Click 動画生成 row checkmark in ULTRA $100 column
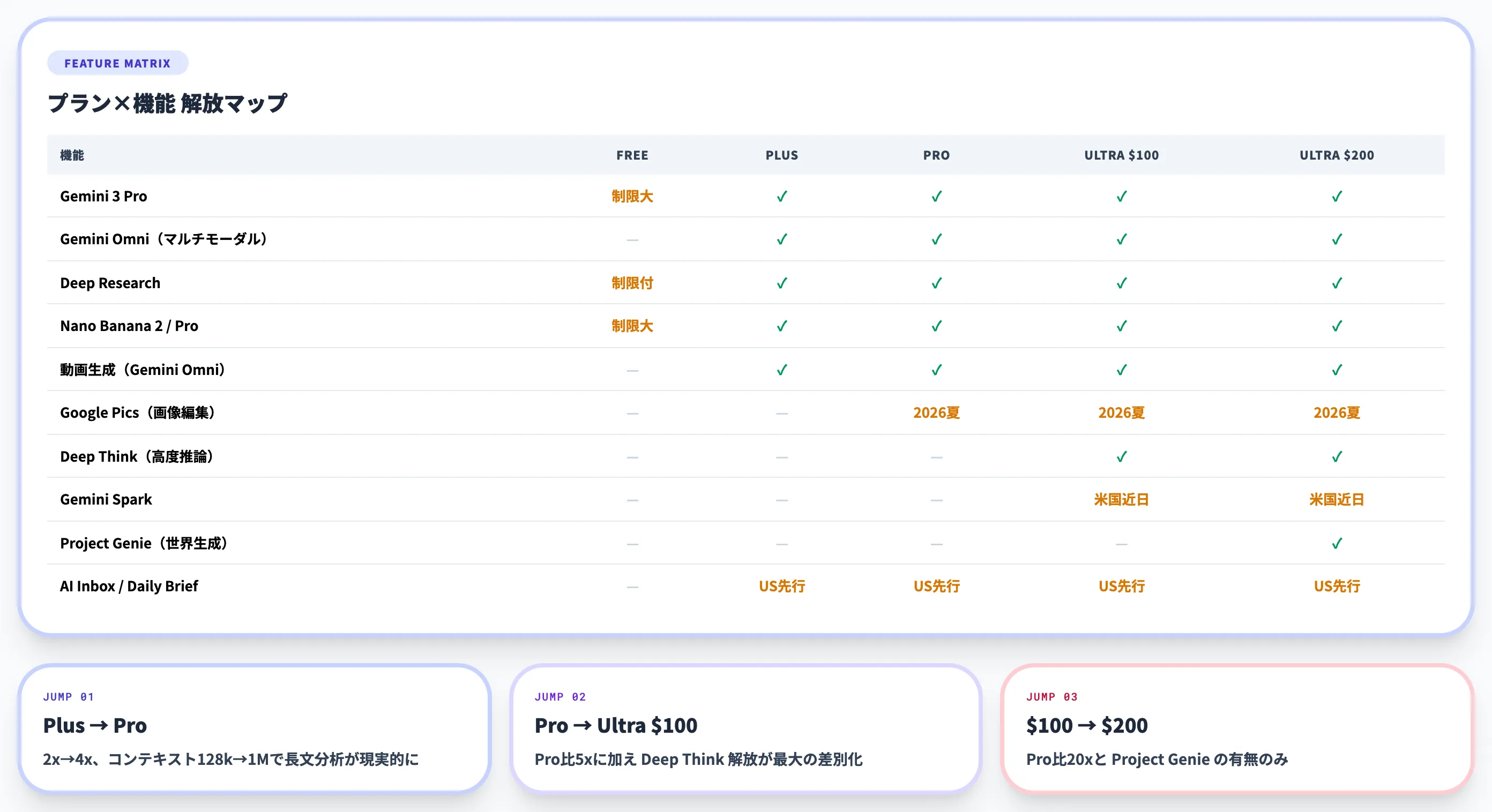The width and height of the screenshot is (1492, 812). pos(1121,370)
